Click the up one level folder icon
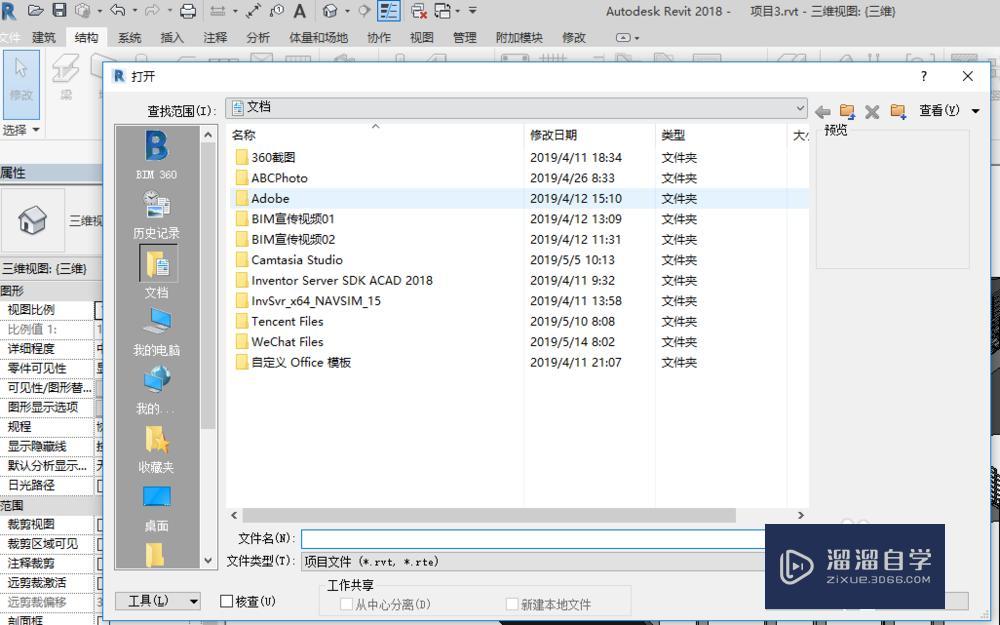 point(847,111)
